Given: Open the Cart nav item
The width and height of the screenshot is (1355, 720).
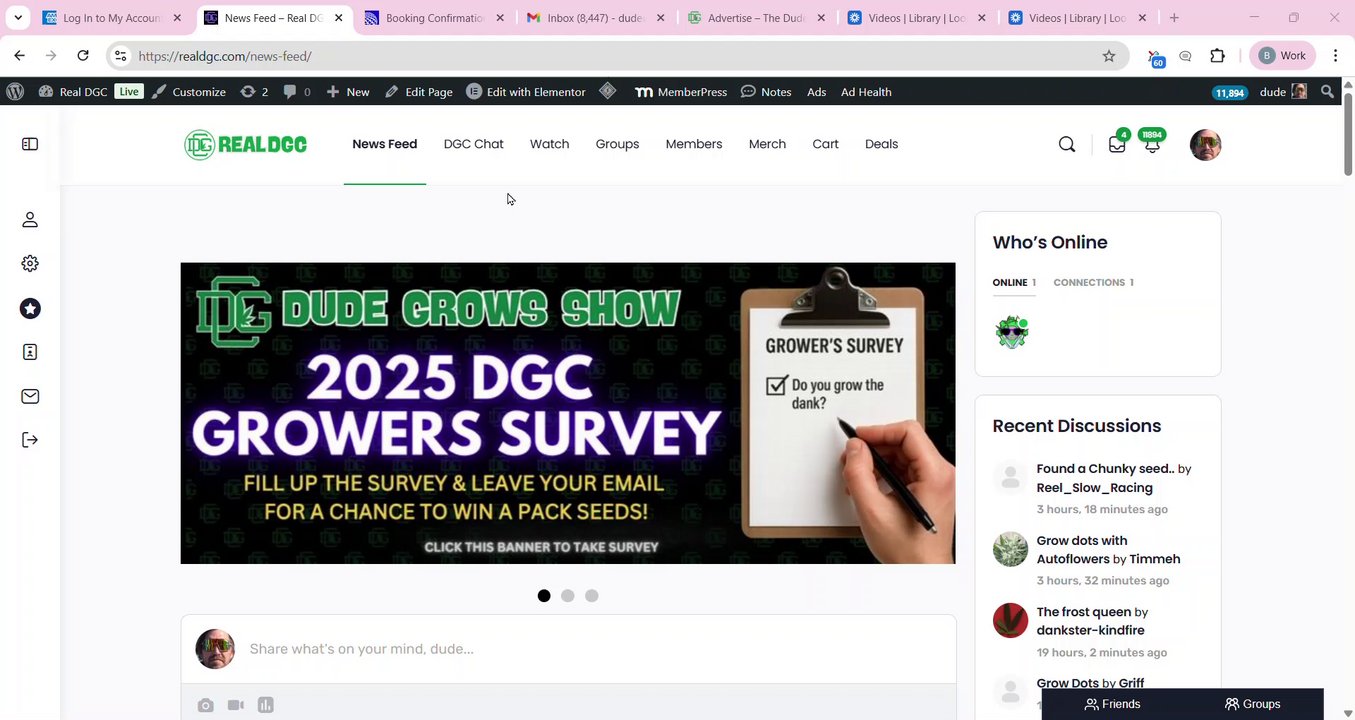Looking at the screenshot, I should pyautogui.click(x=825, y=144).
